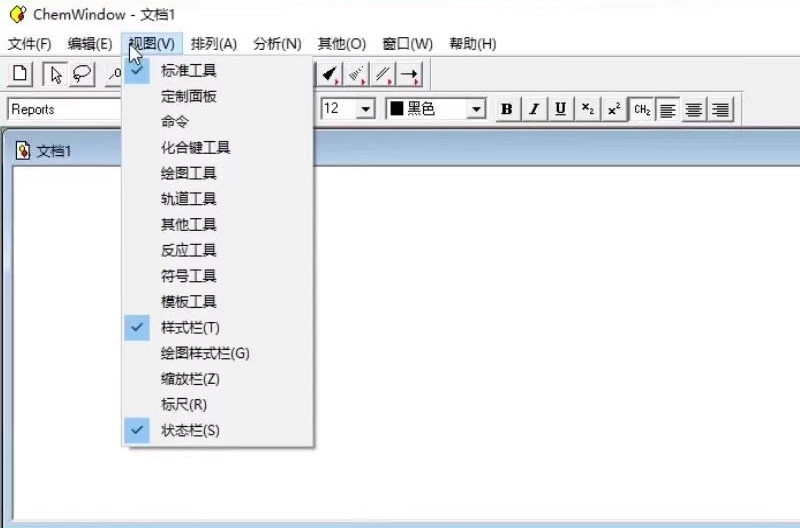The height and width of the screenshot is (528, 800).
Task: Choose the hashed wedge bond tool
Action: click(x=357, y=74)
